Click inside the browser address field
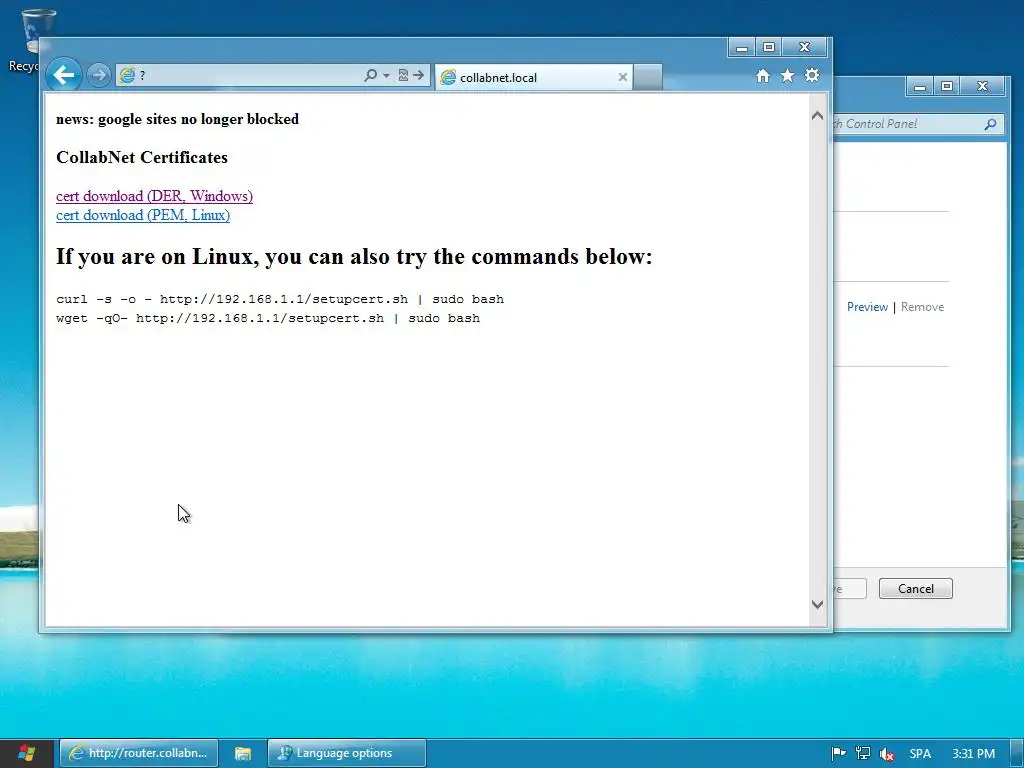This screenshot has width=1024, height=768. (x=248, y=75)
